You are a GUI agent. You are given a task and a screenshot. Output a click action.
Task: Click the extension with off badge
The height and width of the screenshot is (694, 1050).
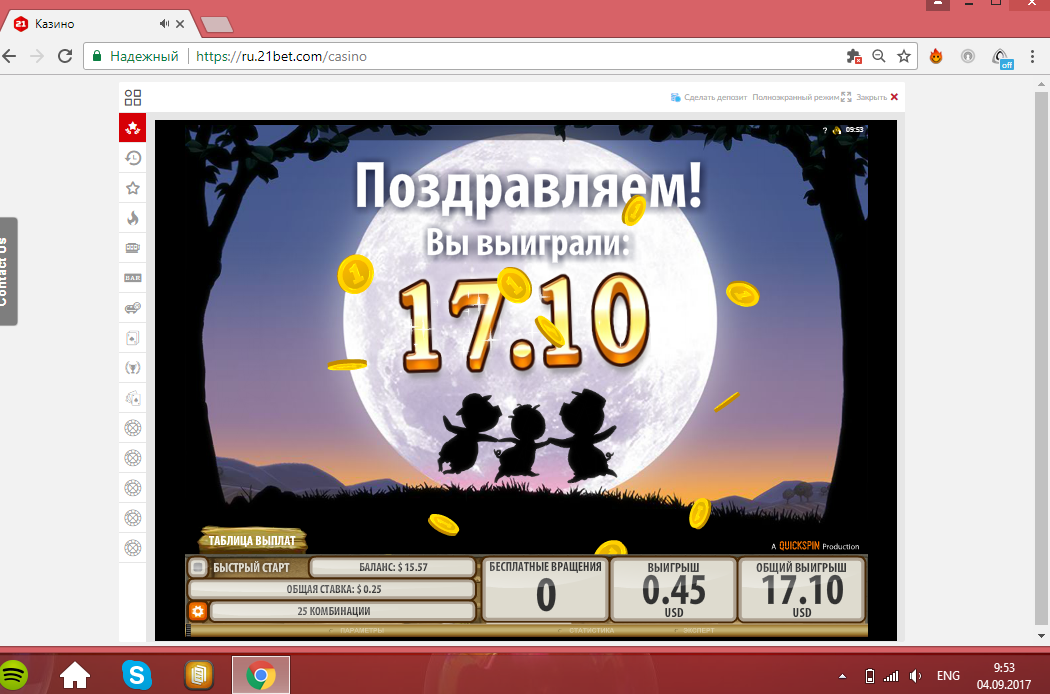click(x=1002, y=58)
